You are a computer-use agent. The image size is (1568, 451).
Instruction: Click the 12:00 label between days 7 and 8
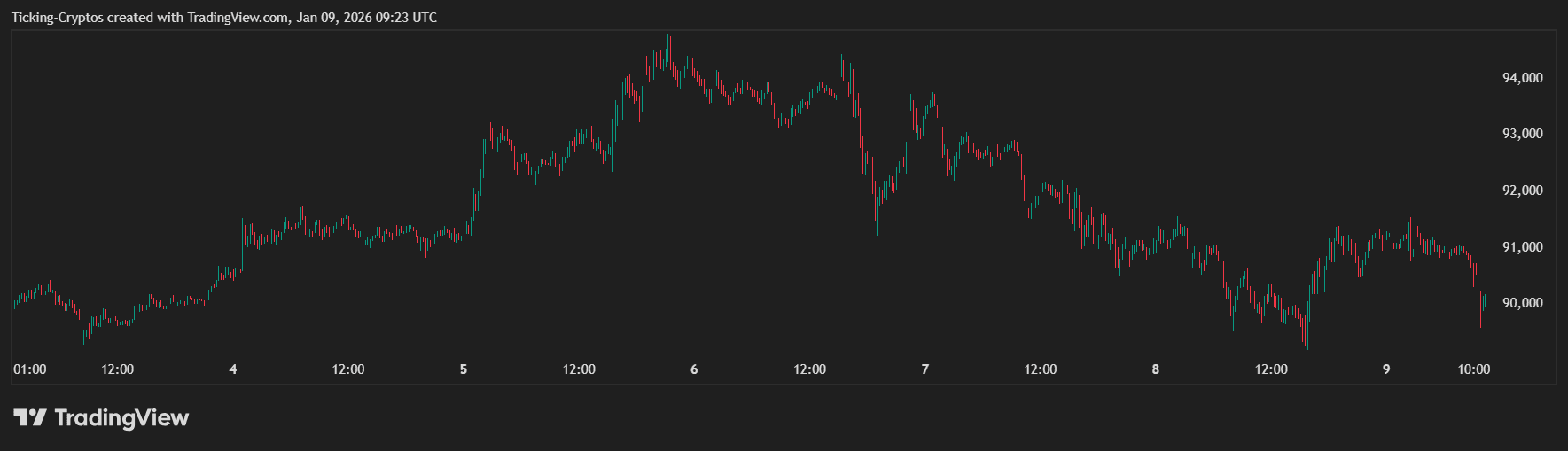point(1041,369)
